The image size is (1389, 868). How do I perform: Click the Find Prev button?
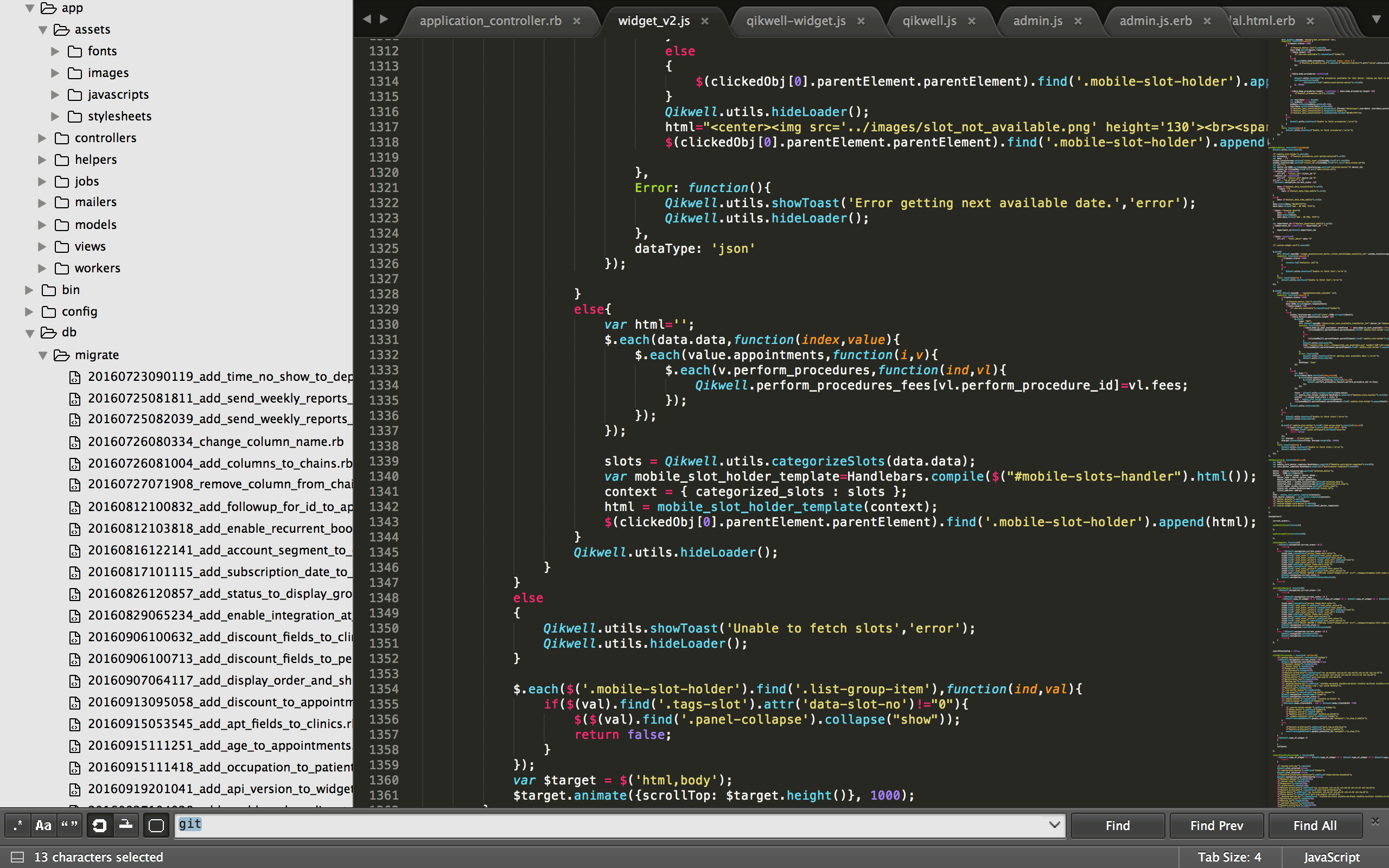tap(1216, 826)
